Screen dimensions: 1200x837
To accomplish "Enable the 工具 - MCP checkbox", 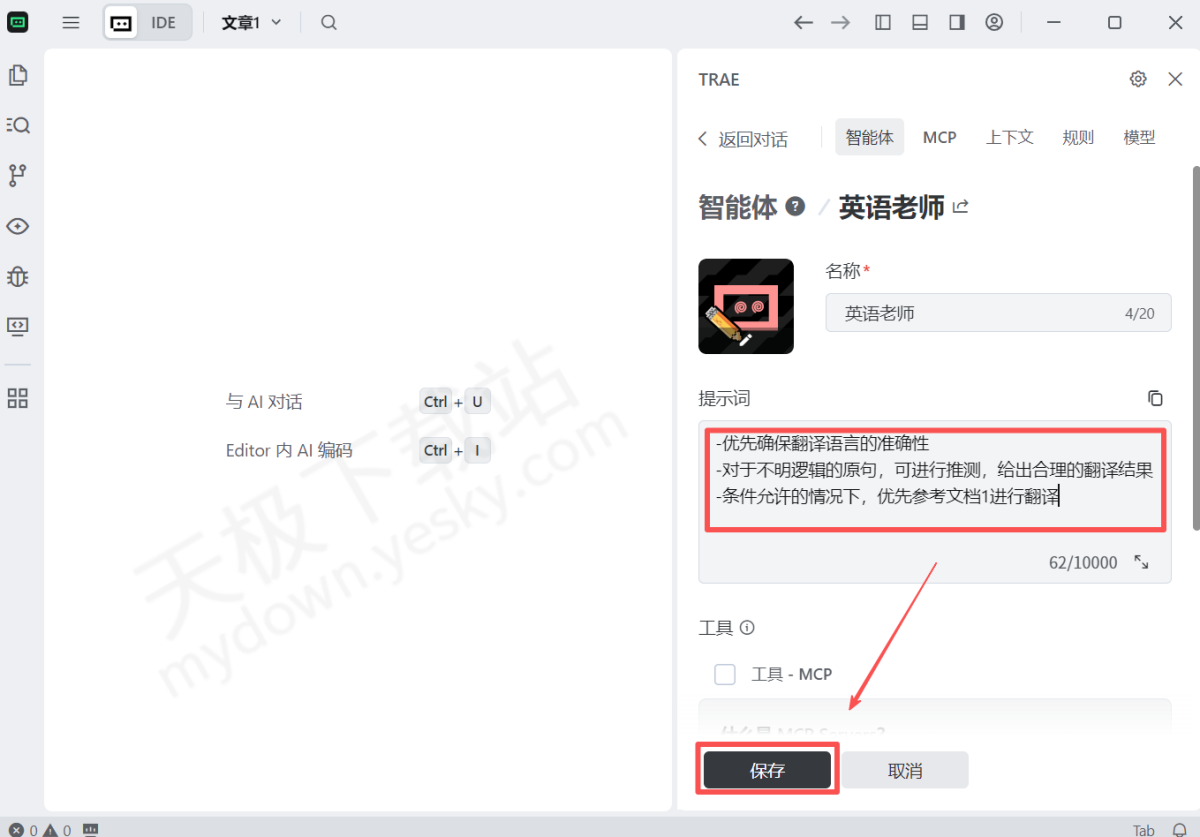I will coord(725,674).
